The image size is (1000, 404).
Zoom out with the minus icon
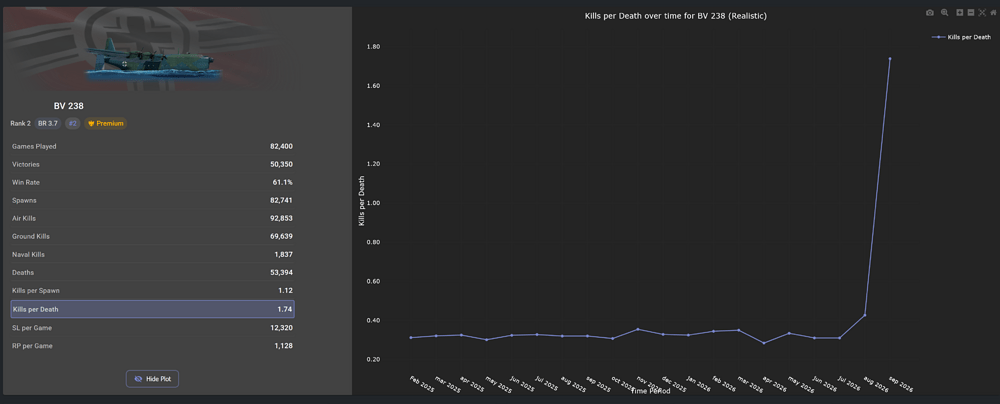tap(971, 13)
